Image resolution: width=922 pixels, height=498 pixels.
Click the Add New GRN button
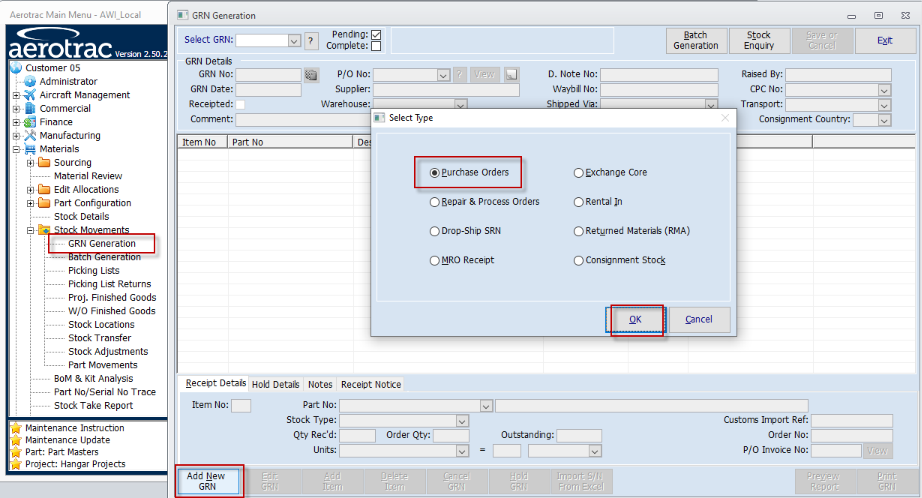pos(207,482)
